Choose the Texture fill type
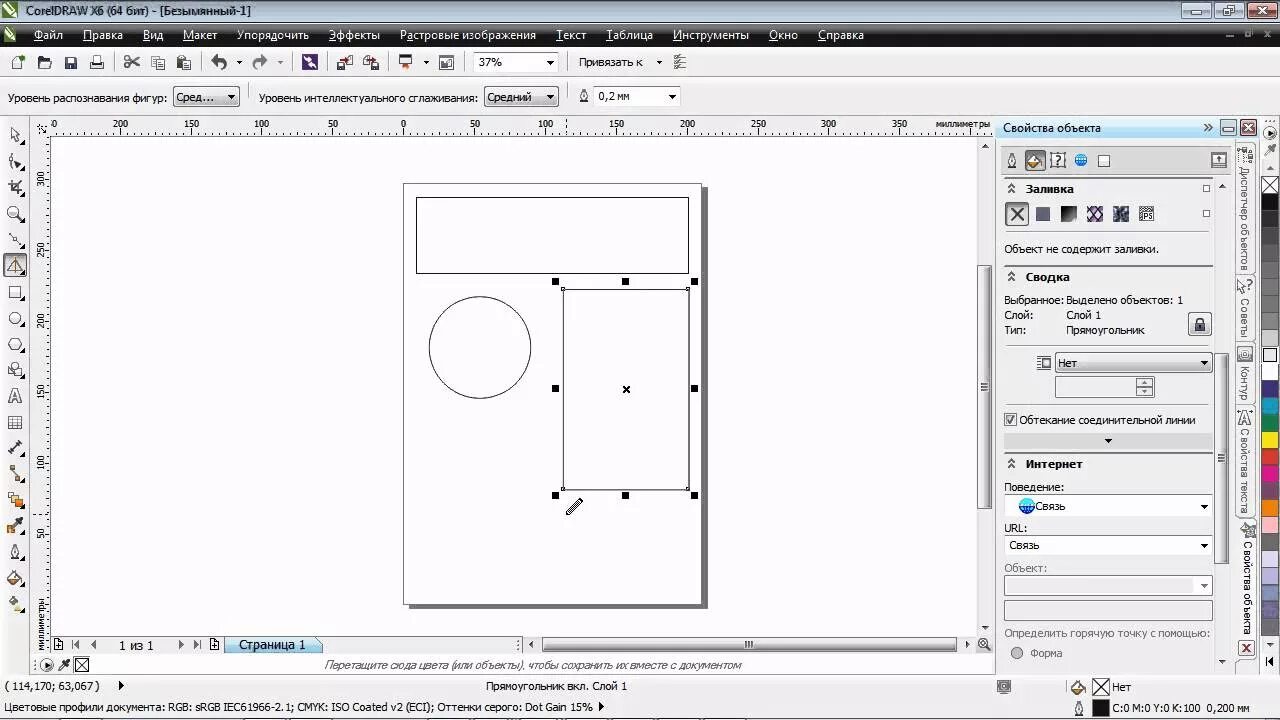Screen dimensions: 1280x720 click(x=1121, y=214)
